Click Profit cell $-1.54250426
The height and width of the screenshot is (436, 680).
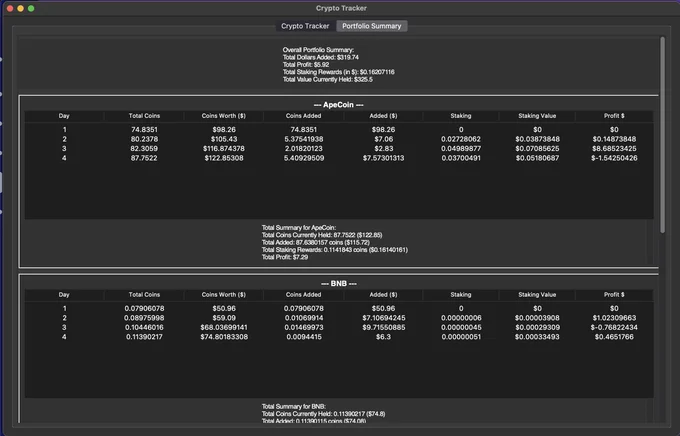click(614, 158)
